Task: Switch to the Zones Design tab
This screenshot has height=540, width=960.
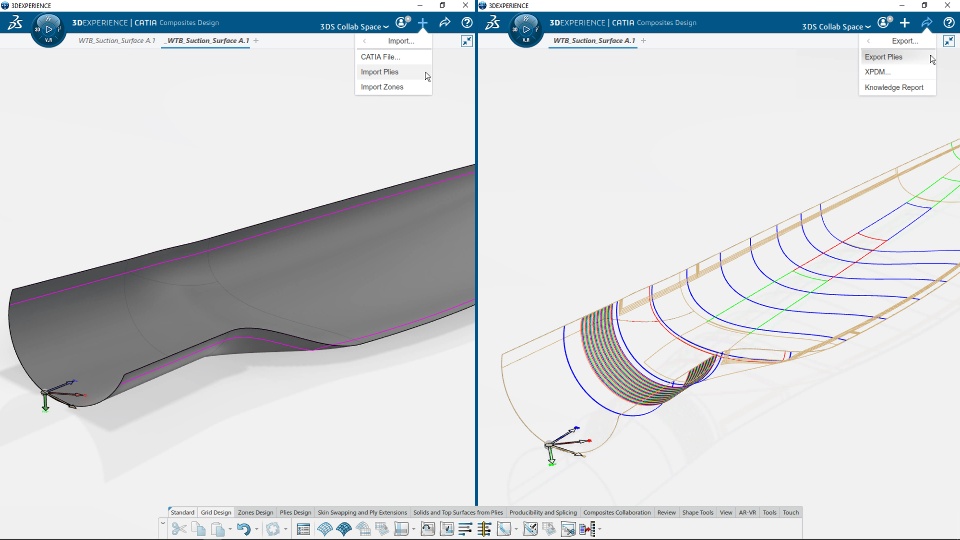Action: click(x=255, y=512)
